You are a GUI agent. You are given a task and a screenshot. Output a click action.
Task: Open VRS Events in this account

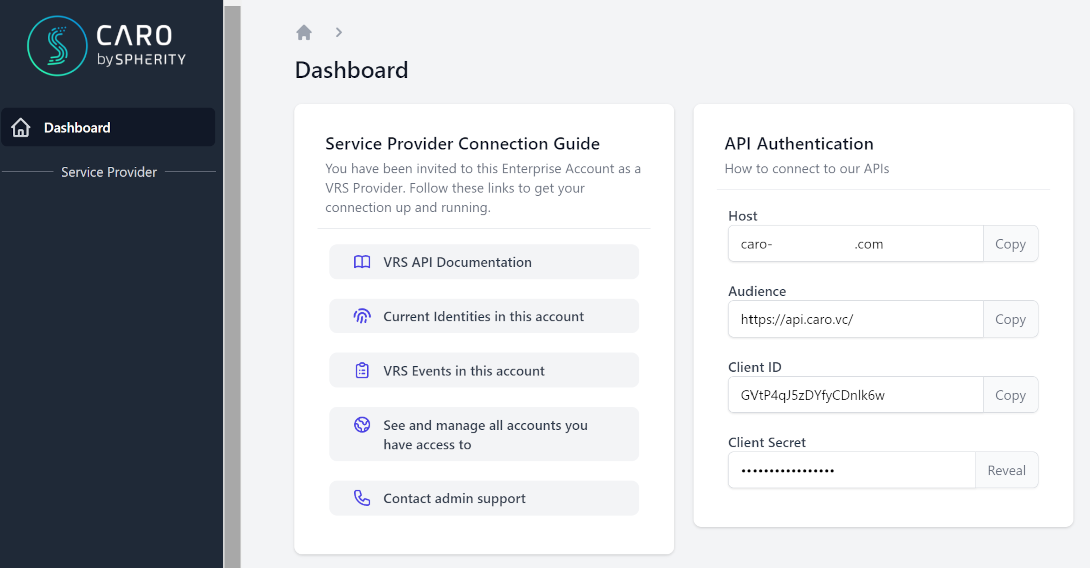(x=484, y=371)
